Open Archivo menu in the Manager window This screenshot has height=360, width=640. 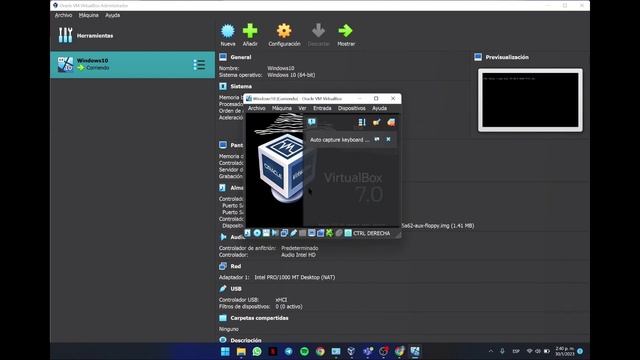pyautogui.click(x=63, y=15)
